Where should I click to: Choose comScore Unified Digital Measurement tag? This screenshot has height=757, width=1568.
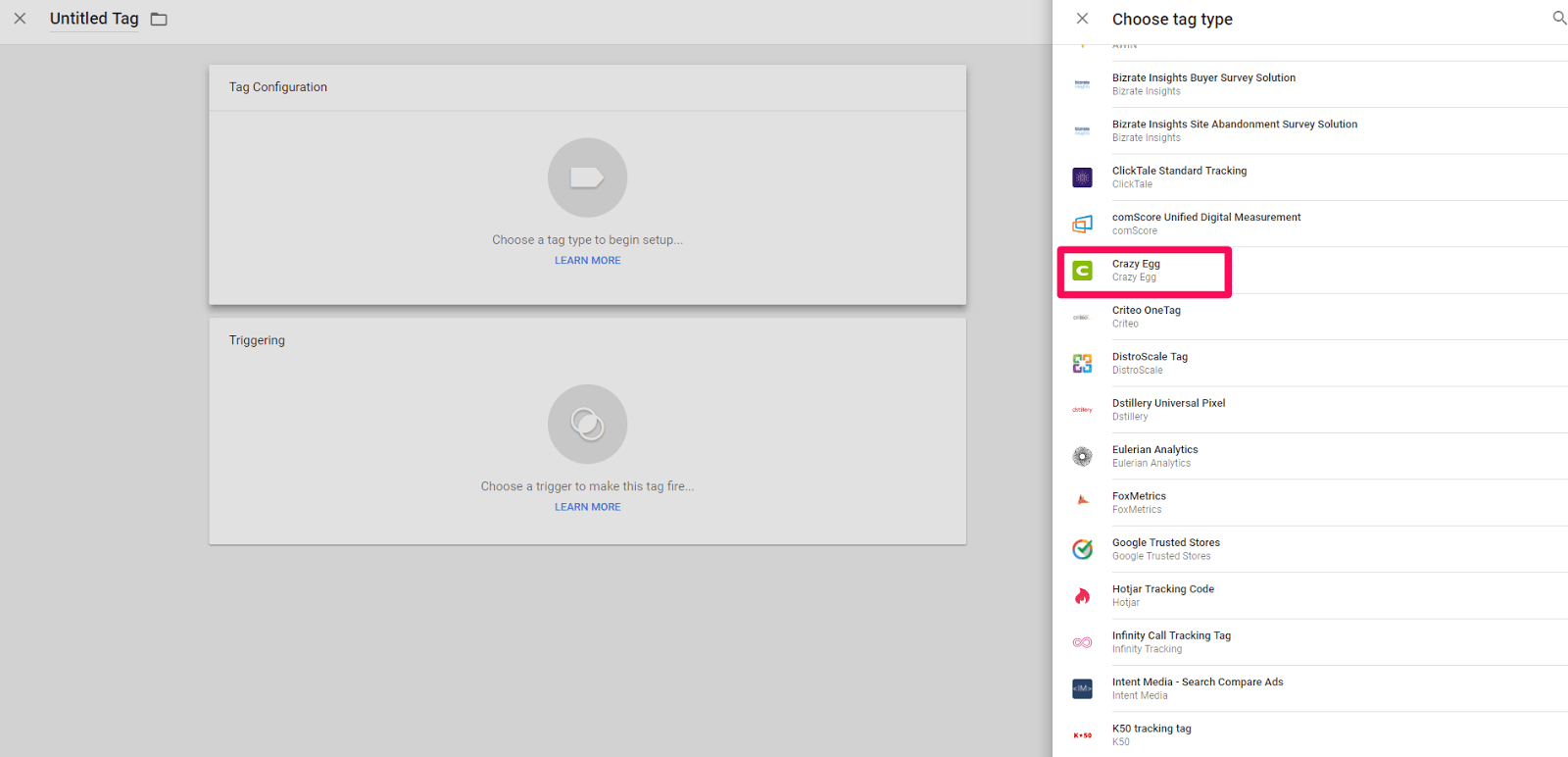pyautogui.click(x=1206, y=218)
